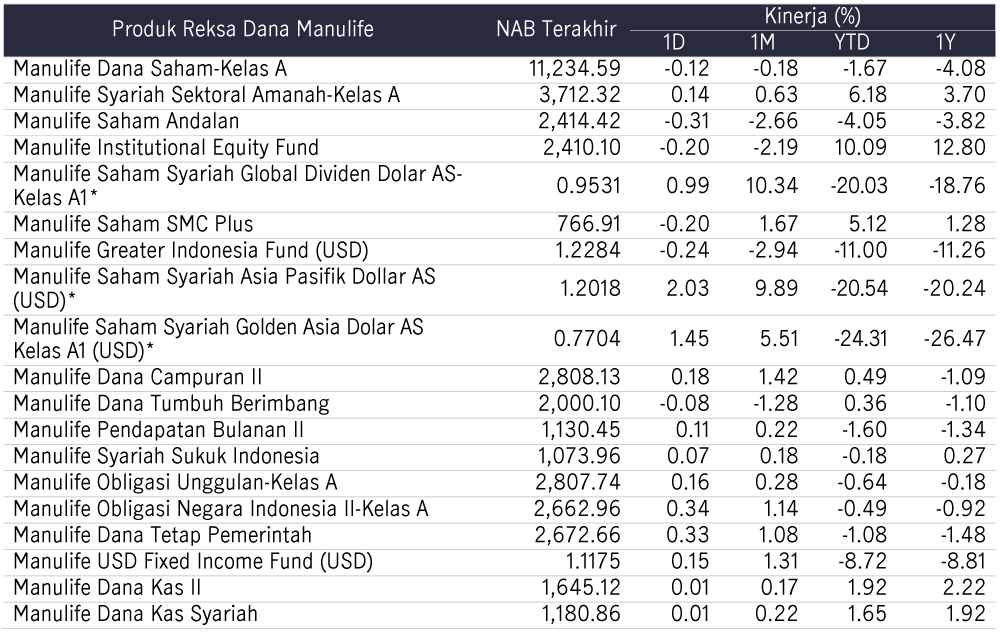Select 'Manulife Dana Saham-Kelas A' fund name
The width and height of the screenshot is (1000, 634).
[150, 69]
